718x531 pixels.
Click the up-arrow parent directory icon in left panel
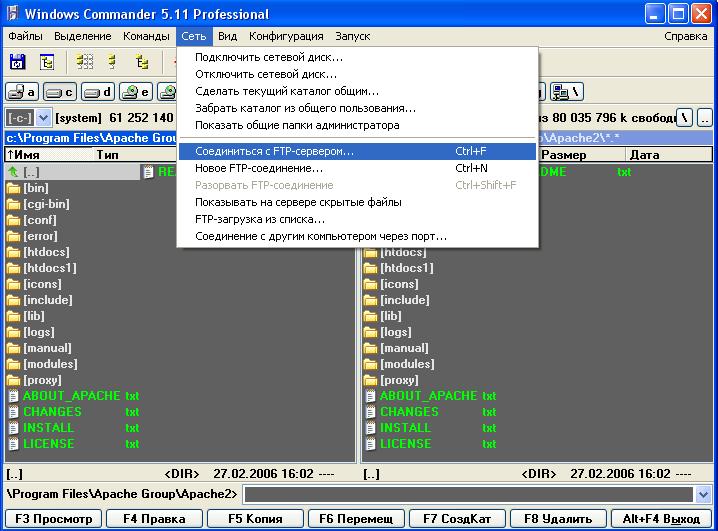13,172
